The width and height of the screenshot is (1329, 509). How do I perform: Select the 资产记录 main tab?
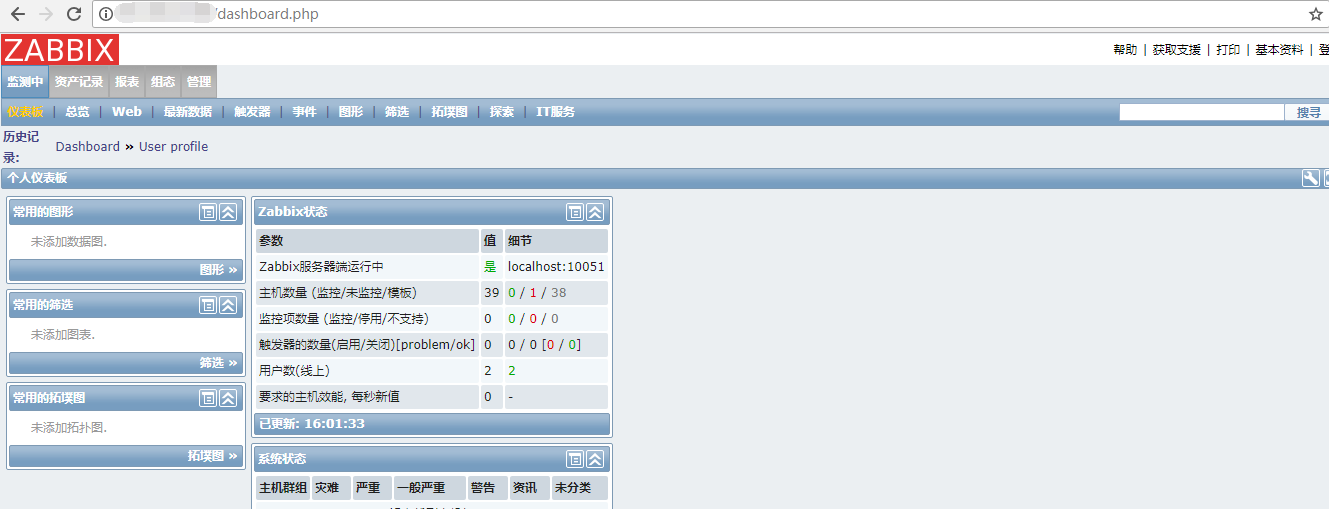tap(79, 82)
